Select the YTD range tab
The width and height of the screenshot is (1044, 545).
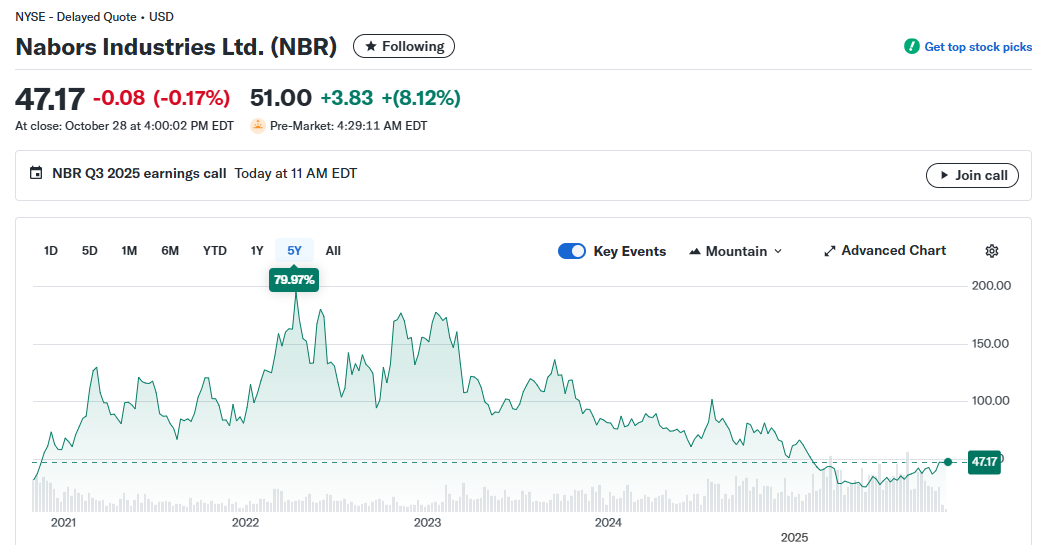pyautogui.click(x=215, y=251)
